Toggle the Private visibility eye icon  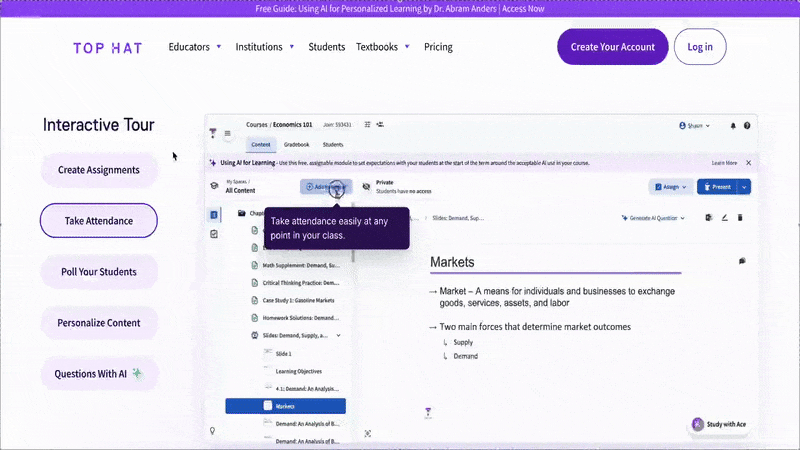pyautogui.click(x=366, y=187)
